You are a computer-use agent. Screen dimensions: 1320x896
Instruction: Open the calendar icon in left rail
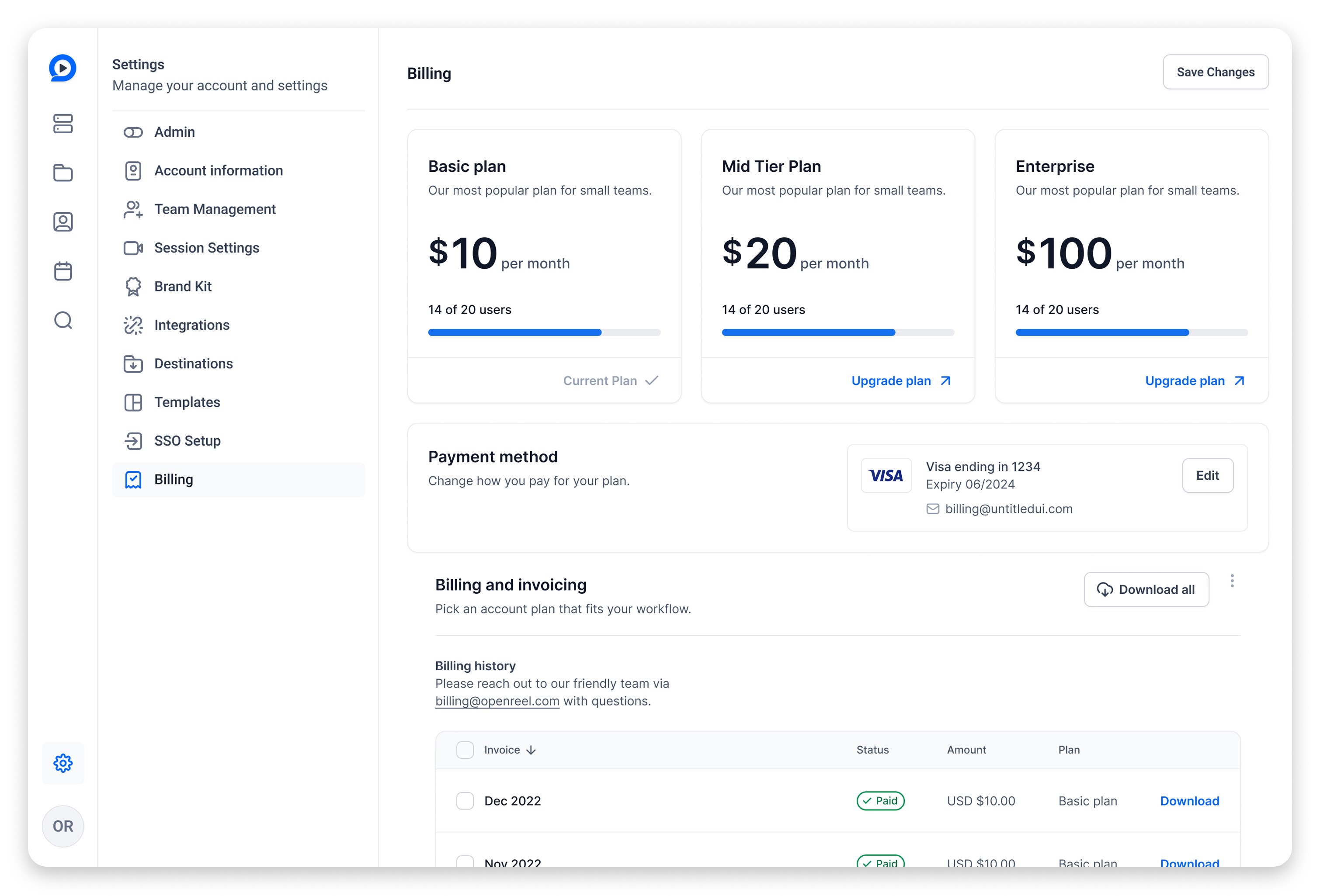[63, 271]
